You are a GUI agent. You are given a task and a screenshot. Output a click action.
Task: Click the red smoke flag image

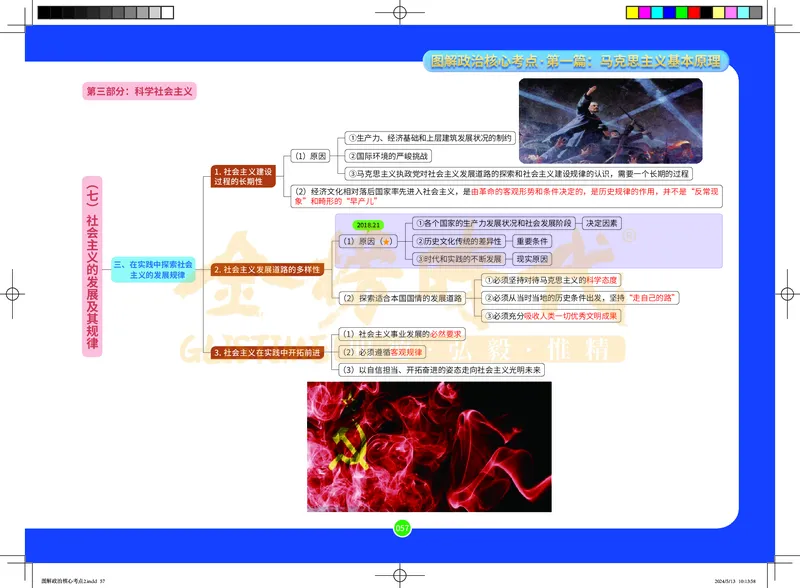pos(429,446)
